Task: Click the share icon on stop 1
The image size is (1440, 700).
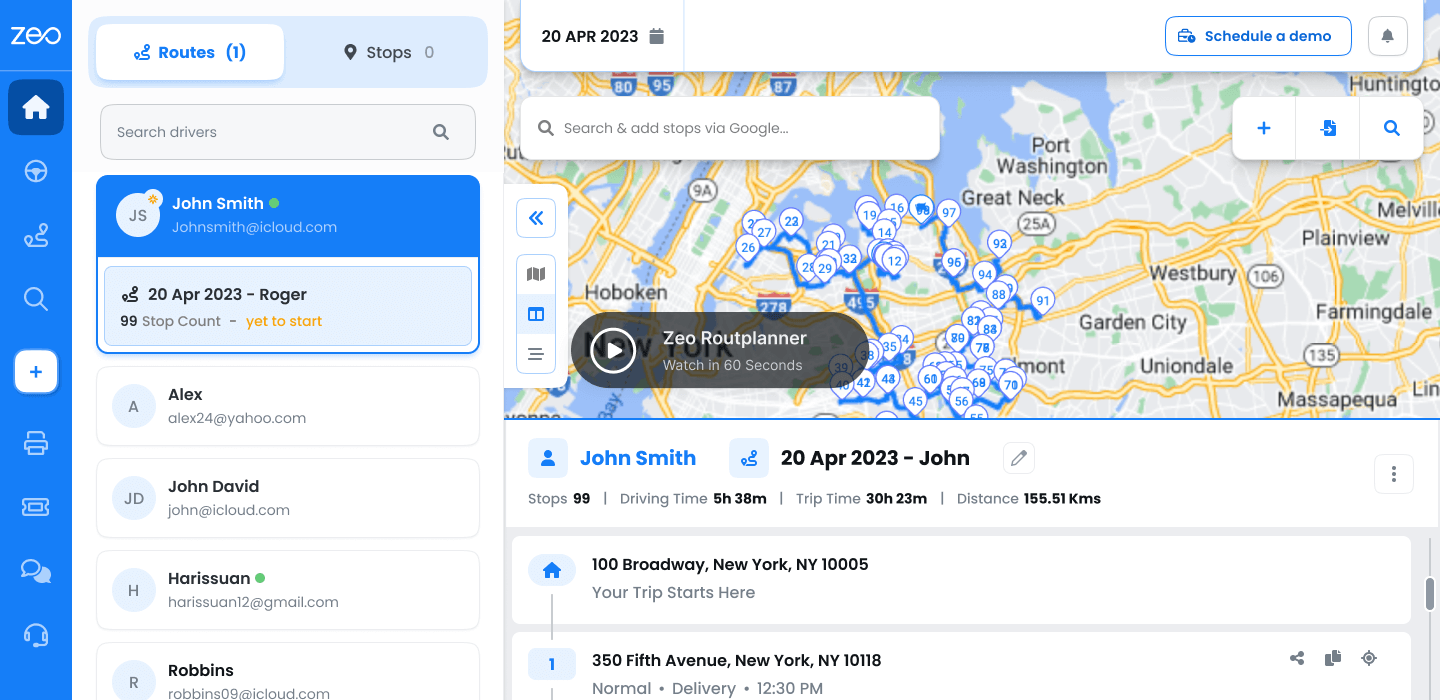Action: [x=1297, y=658]
